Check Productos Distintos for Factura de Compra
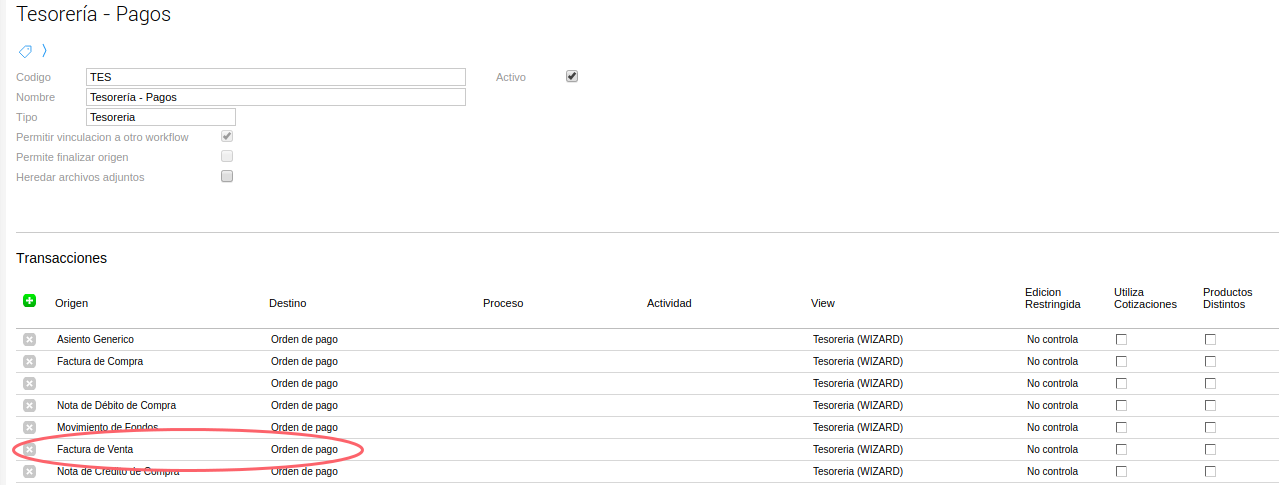Screen dimensions: 1279x485 tap(1210, 362)
